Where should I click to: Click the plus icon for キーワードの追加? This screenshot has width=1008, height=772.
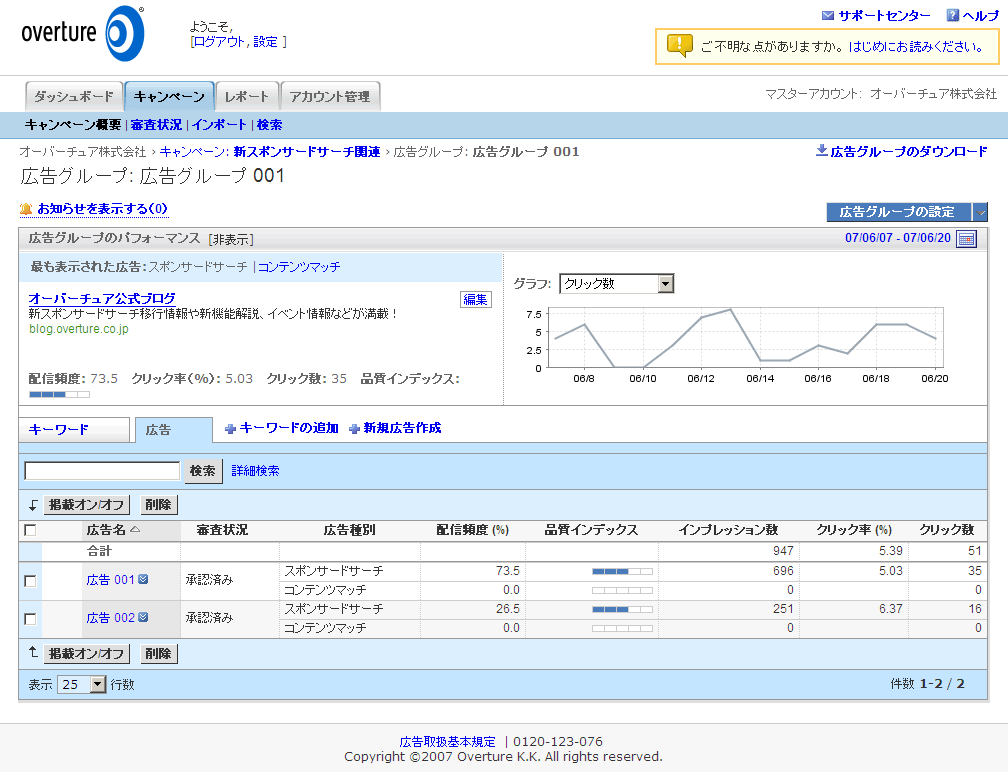(x=230, y=429)
